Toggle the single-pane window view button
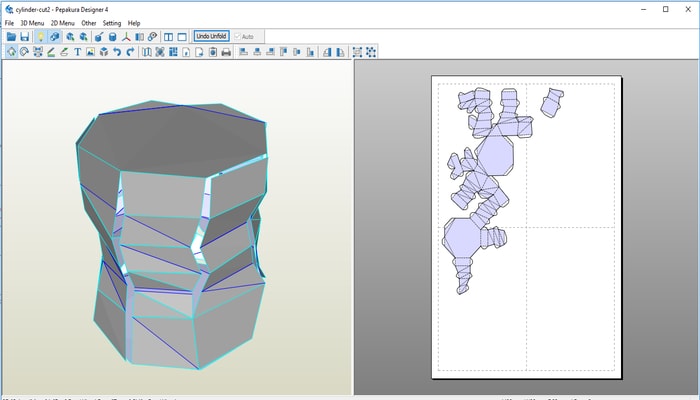This screenshot has width=700, height=400. coord(181,36)
